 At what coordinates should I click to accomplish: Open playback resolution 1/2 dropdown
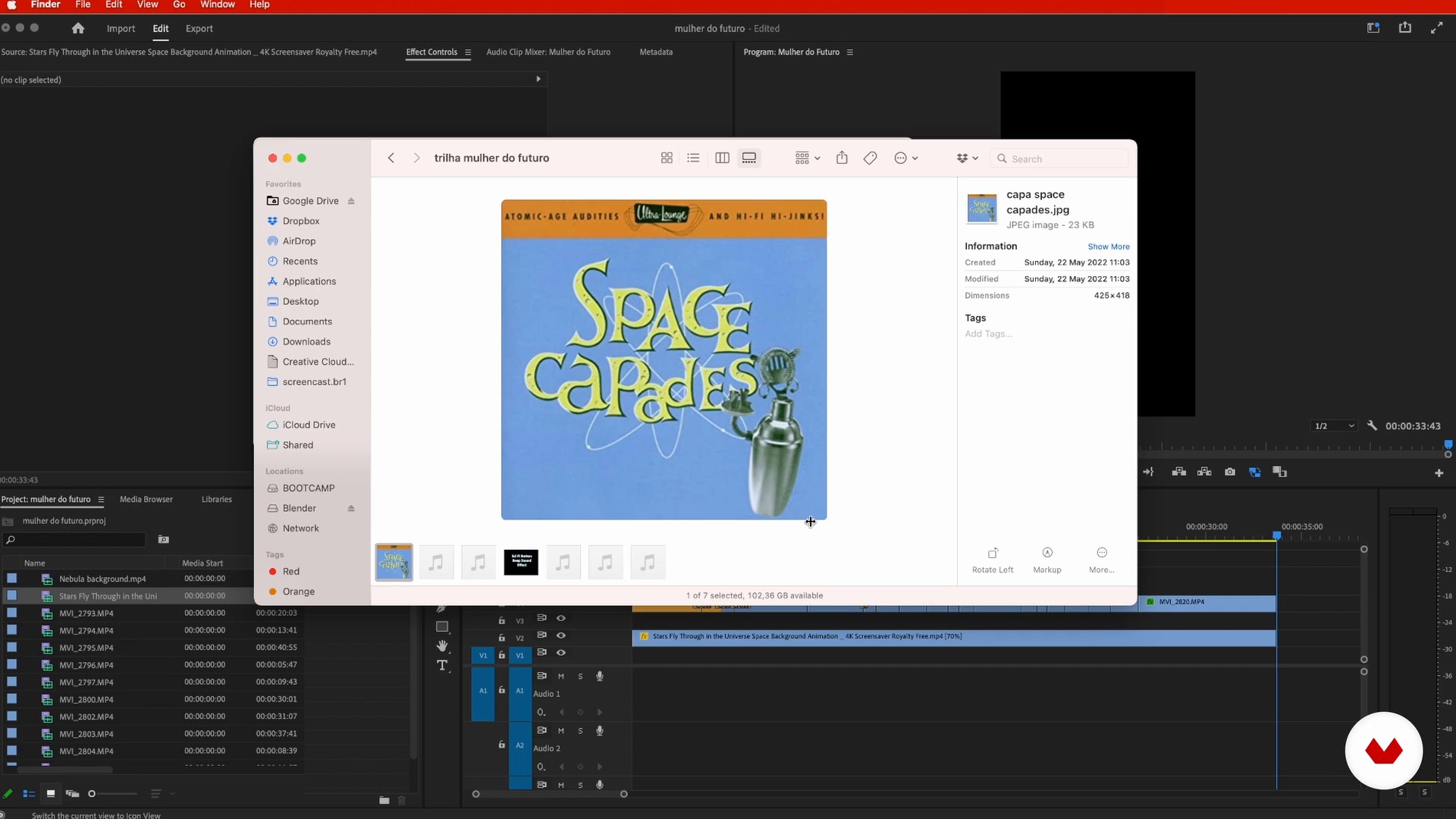coord(1334,426)
